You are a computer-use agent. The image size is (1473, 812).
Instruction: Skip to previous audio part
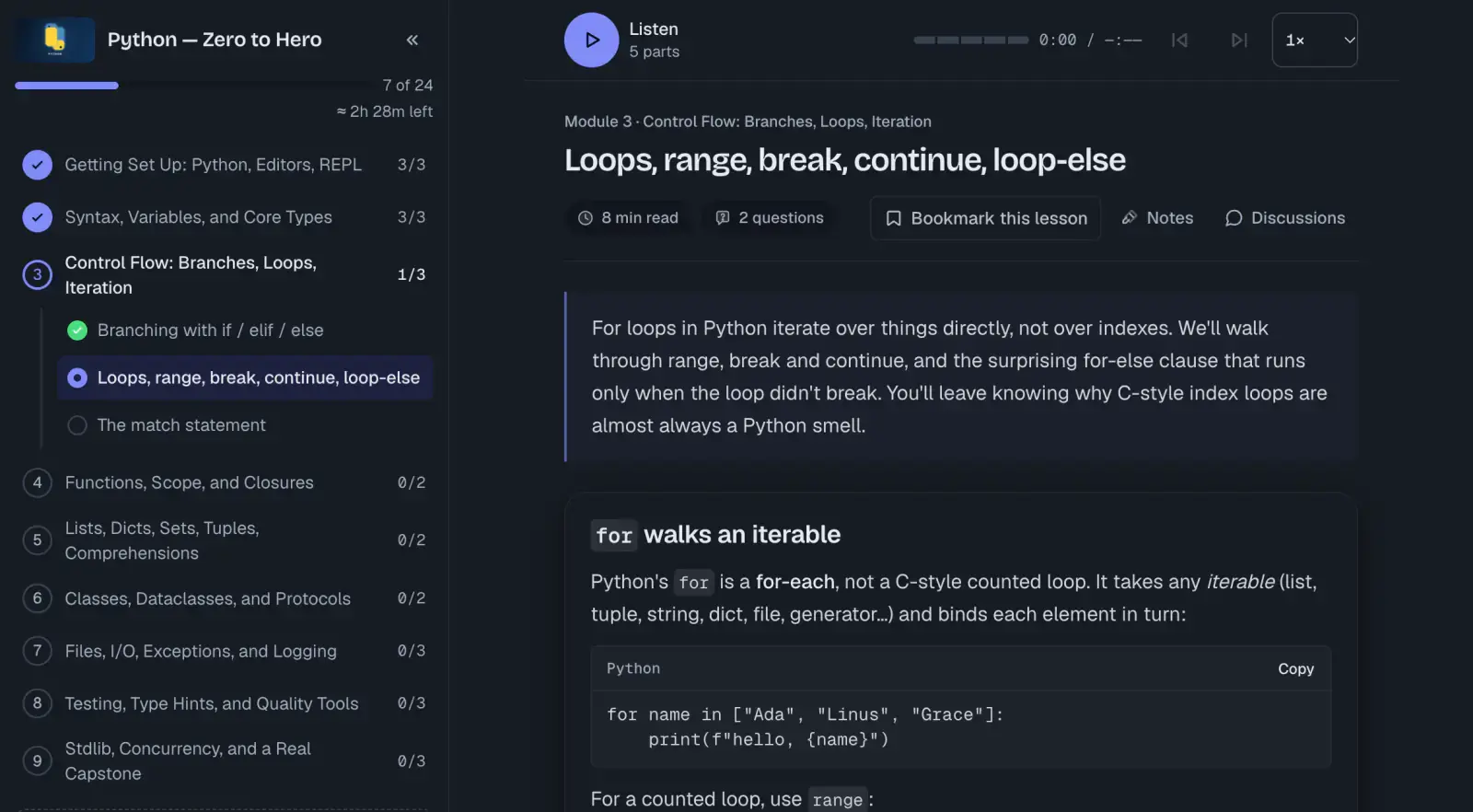pyautogui.click(x=1179, y=40)
